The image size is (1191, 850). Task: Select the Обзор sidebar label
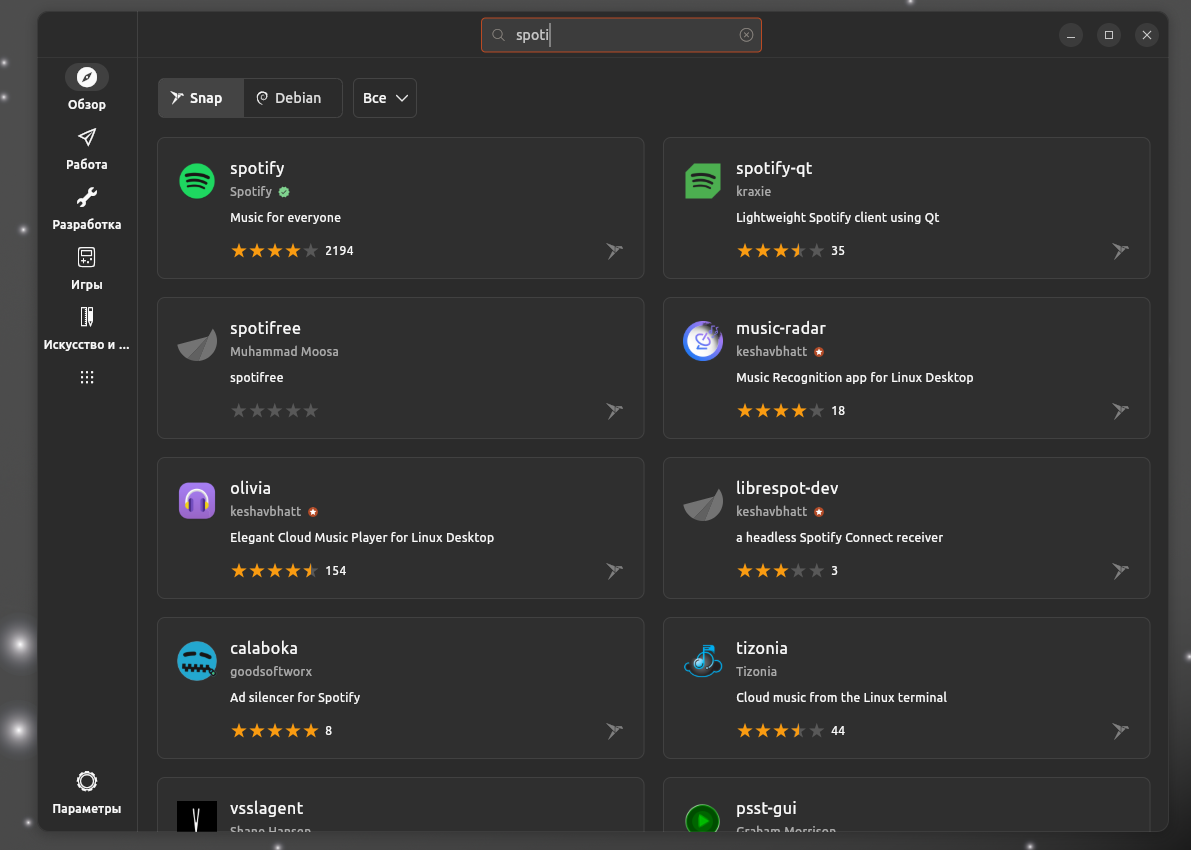[x=87, y=105]
